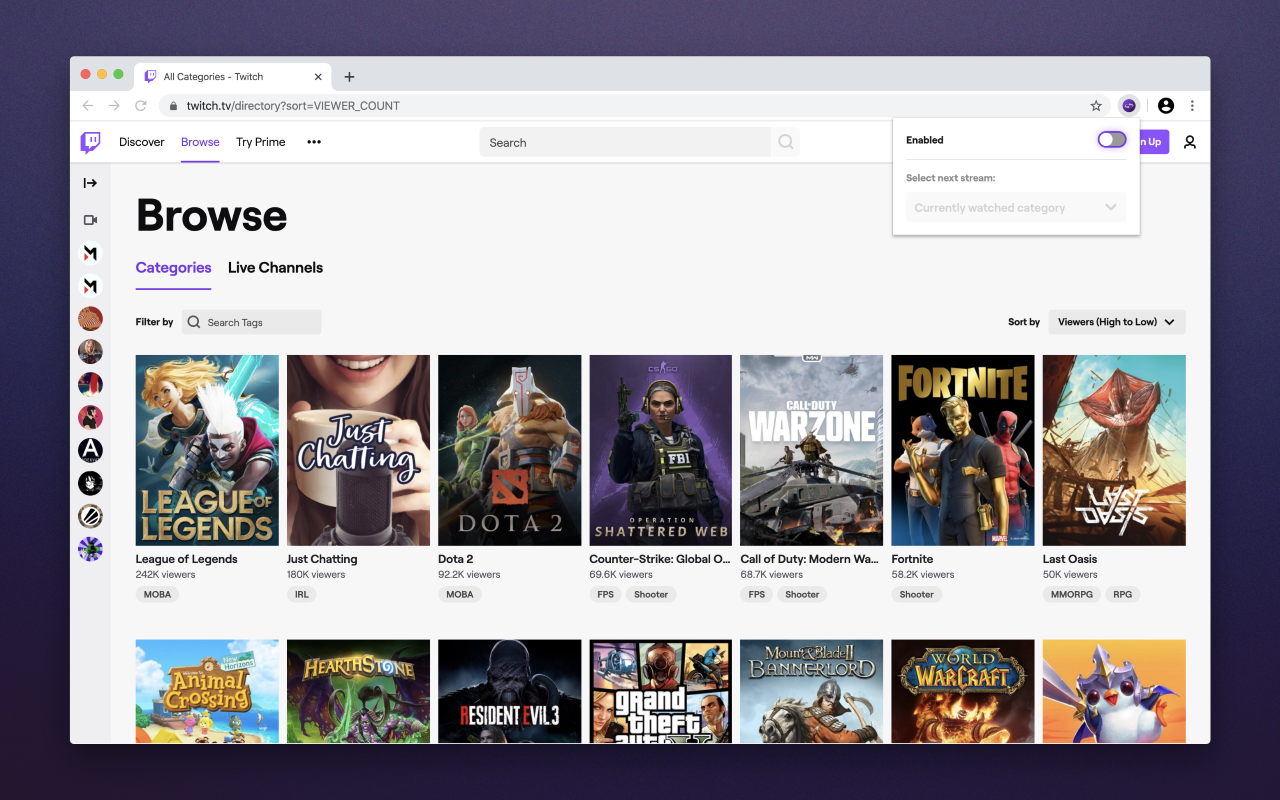Select the 'All Categories - Twitch' browser tab
The image size is (1280, 800).
[x=234, y=77]
